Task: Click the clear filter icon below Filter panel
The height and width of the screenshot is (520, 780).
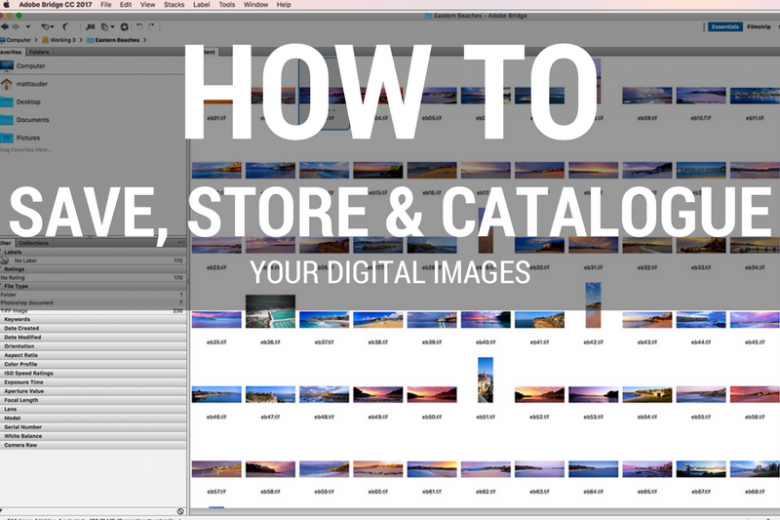Action: tap(180, 511)
